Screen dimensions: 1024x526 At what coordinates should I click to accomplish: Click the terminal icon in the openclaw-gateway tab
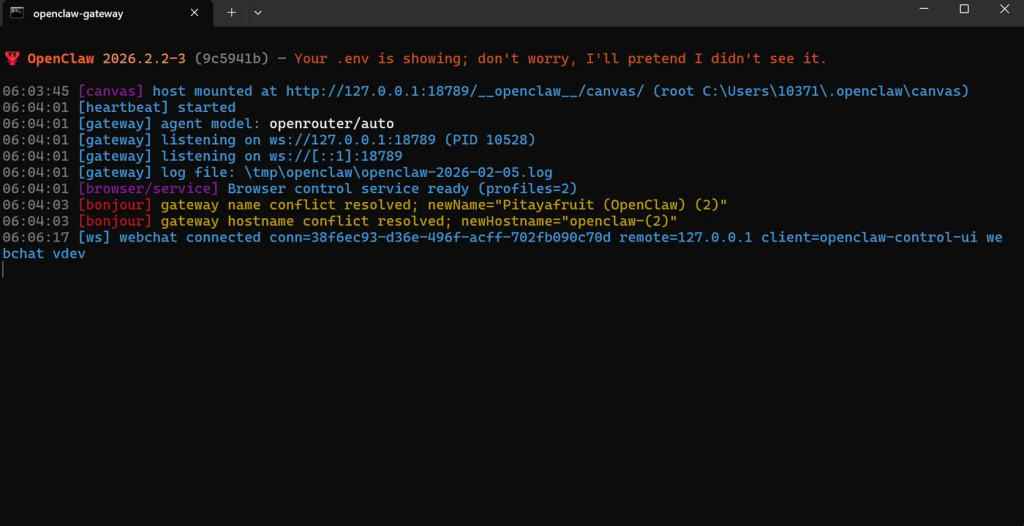[x=17, y=13]
